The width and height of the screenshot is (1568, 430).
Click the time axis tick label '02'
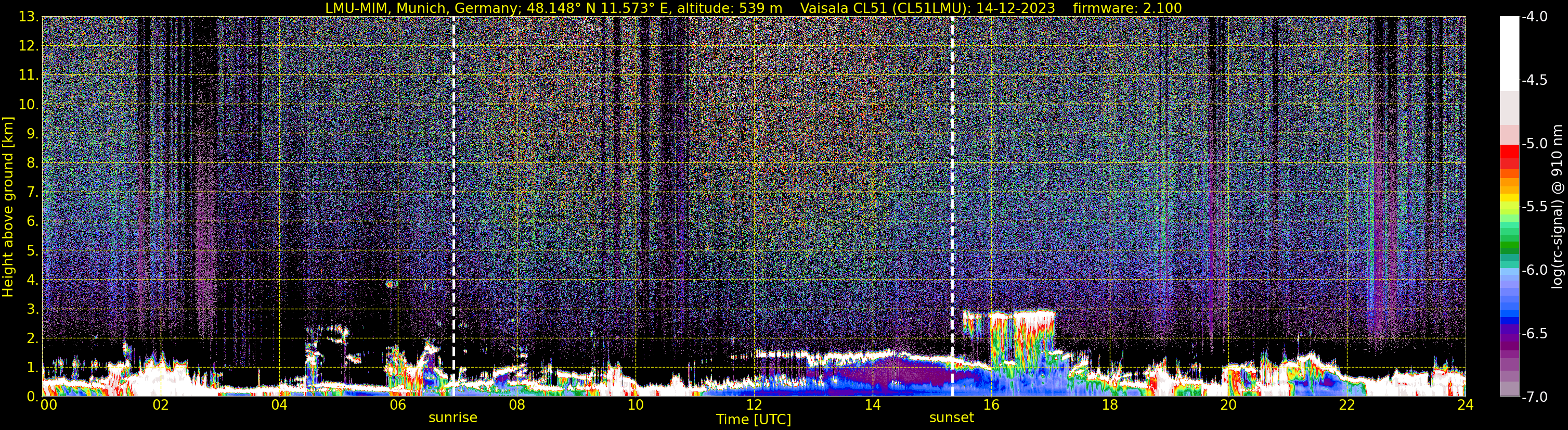[x=161, y=405]
